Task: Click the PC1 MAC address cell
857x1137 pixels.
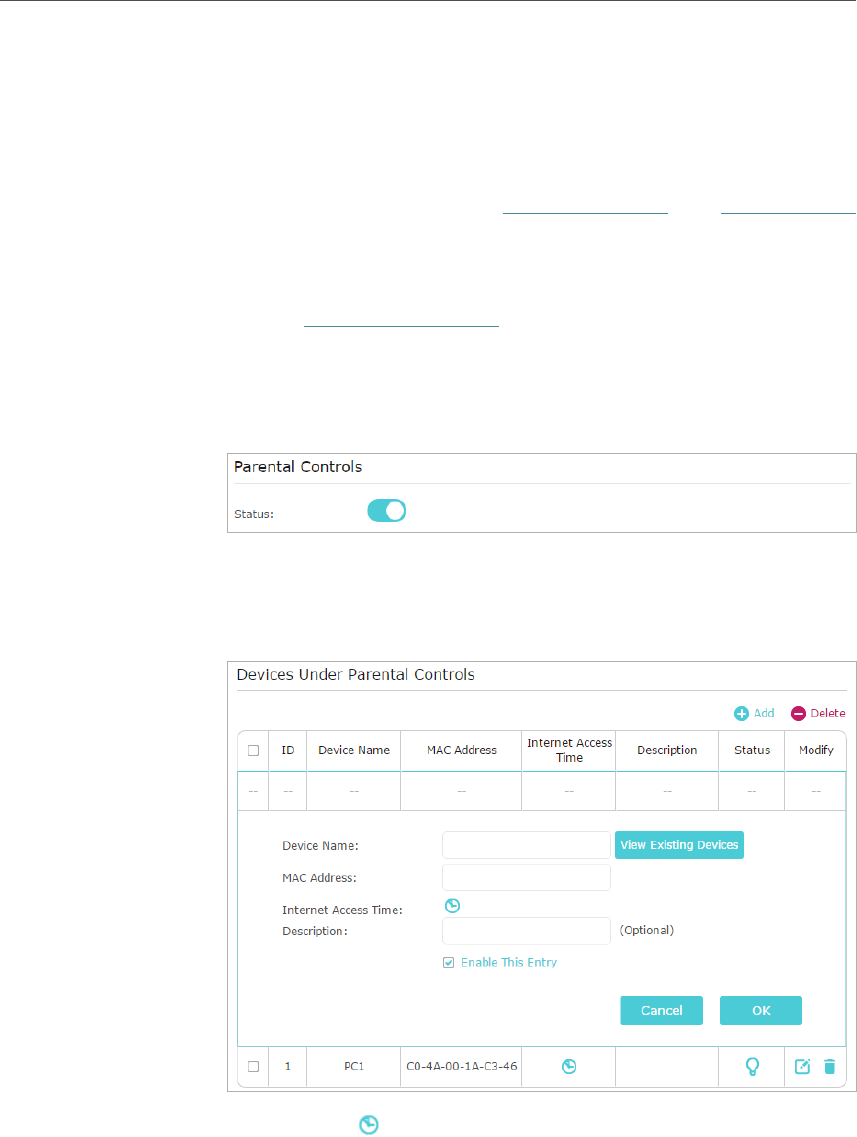Action: coord(461,1066)
